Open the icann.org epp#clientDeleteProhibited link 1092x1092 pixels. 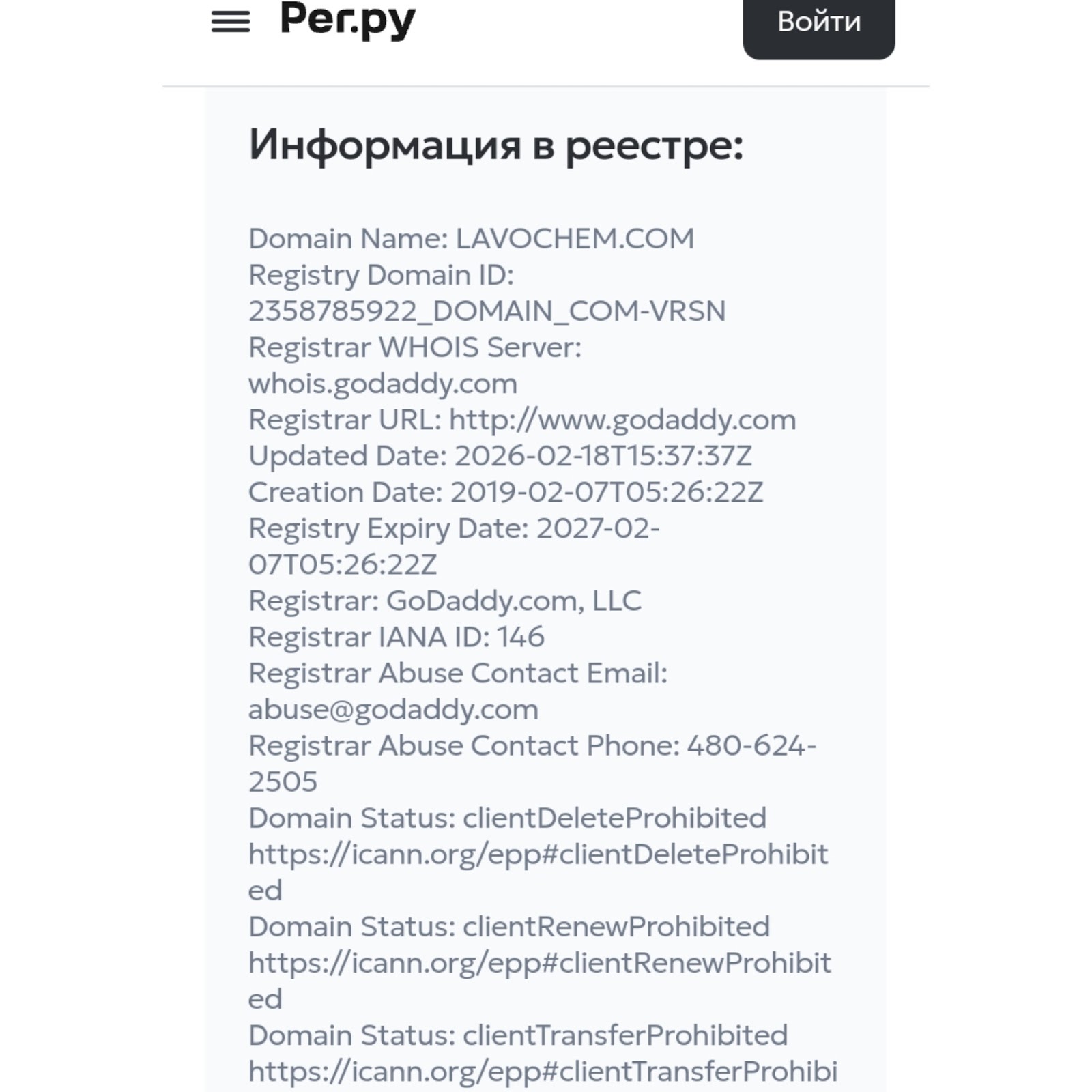coord(538,854)
